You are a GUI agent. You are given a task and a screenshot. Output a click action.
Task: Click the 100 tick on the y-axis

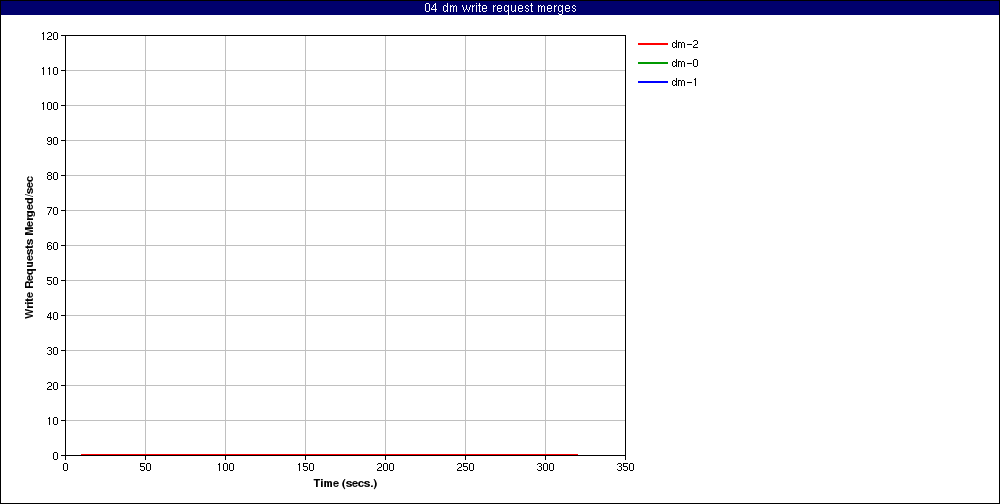click(x=50, y=106)
